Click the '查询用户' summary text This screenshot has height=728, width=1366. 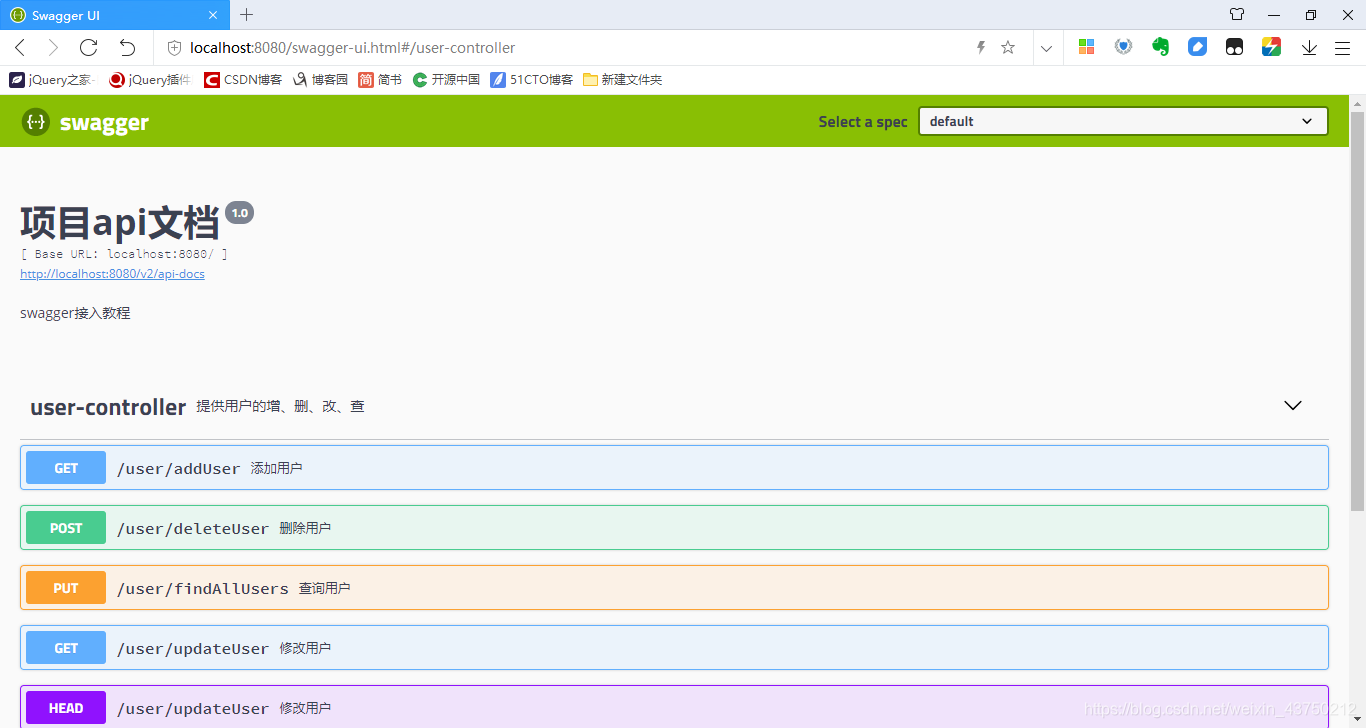tap(324, 588)
